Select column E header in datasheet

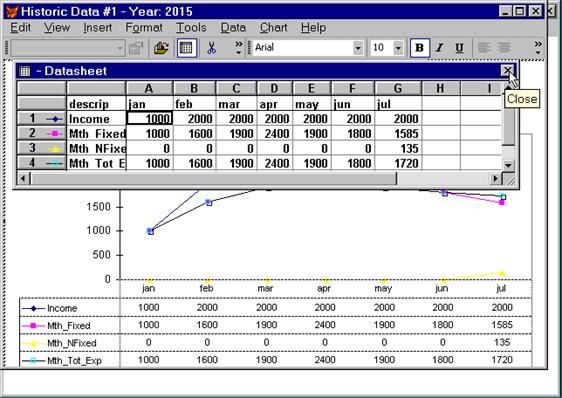click(312, 89)
